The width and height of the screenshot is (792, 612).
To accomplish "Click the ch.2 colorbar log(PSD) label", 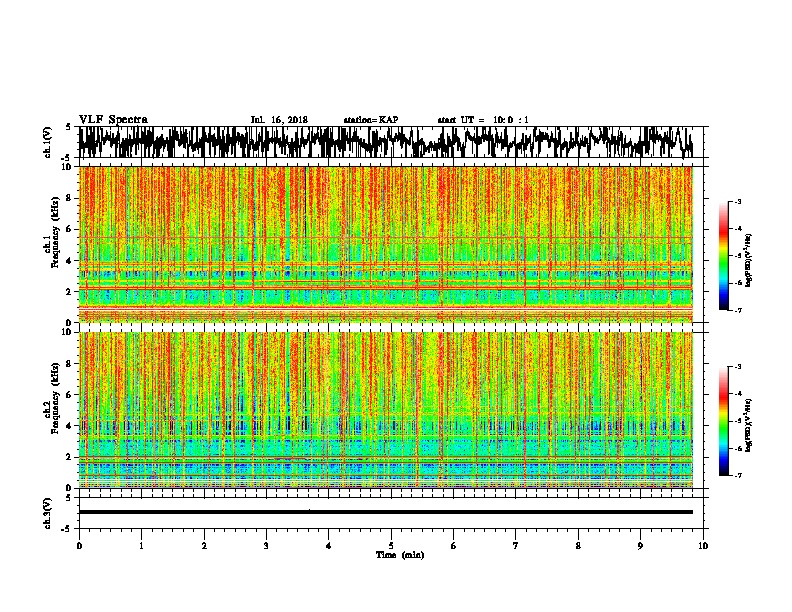I will tap(749, 425).
